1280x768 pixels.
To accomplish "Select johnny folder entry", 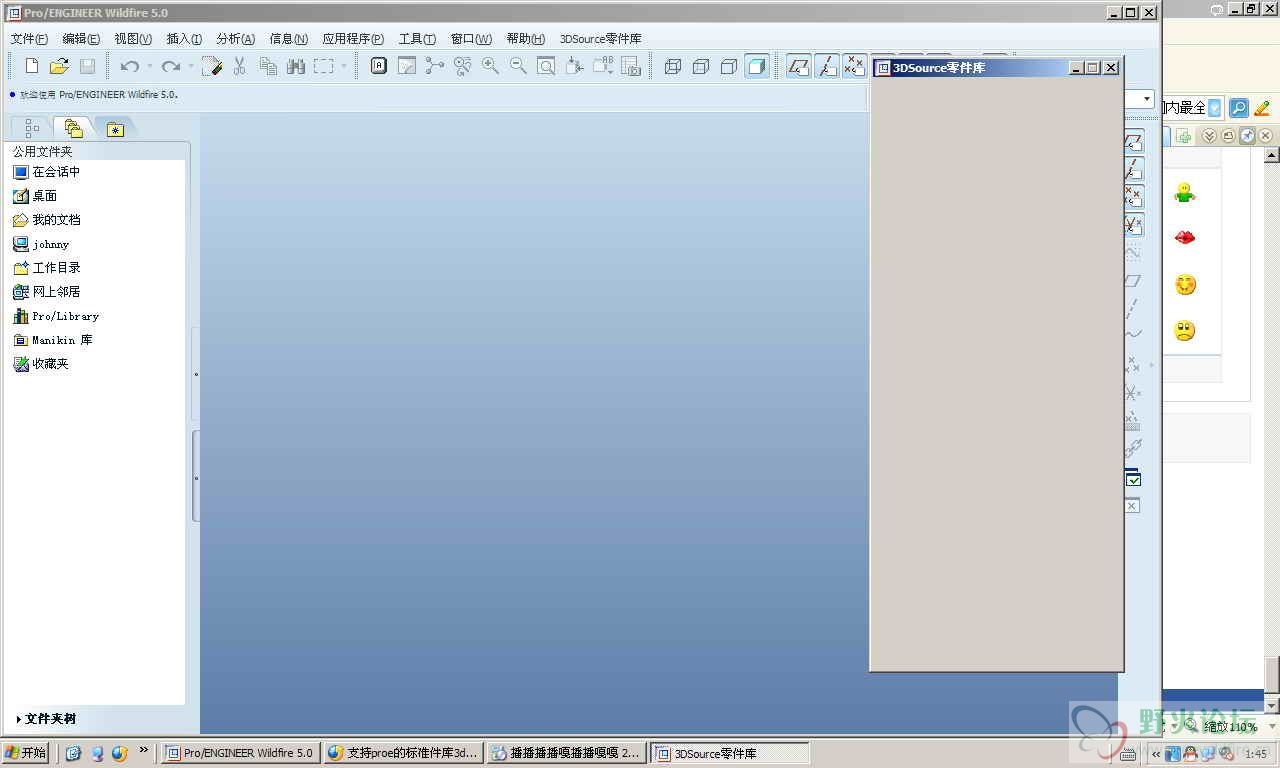I will pos(41,244).
